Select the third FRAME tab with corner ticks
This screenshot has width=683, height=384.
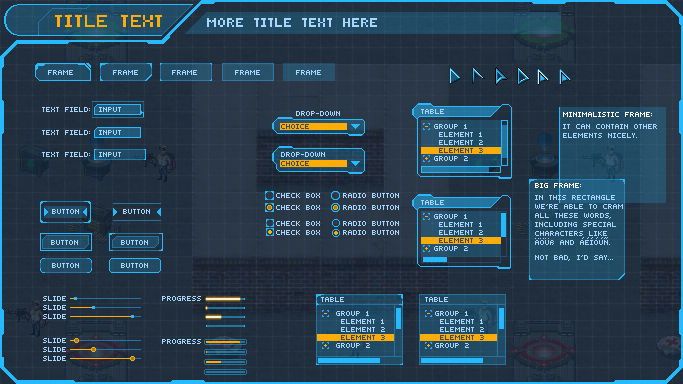186,72
